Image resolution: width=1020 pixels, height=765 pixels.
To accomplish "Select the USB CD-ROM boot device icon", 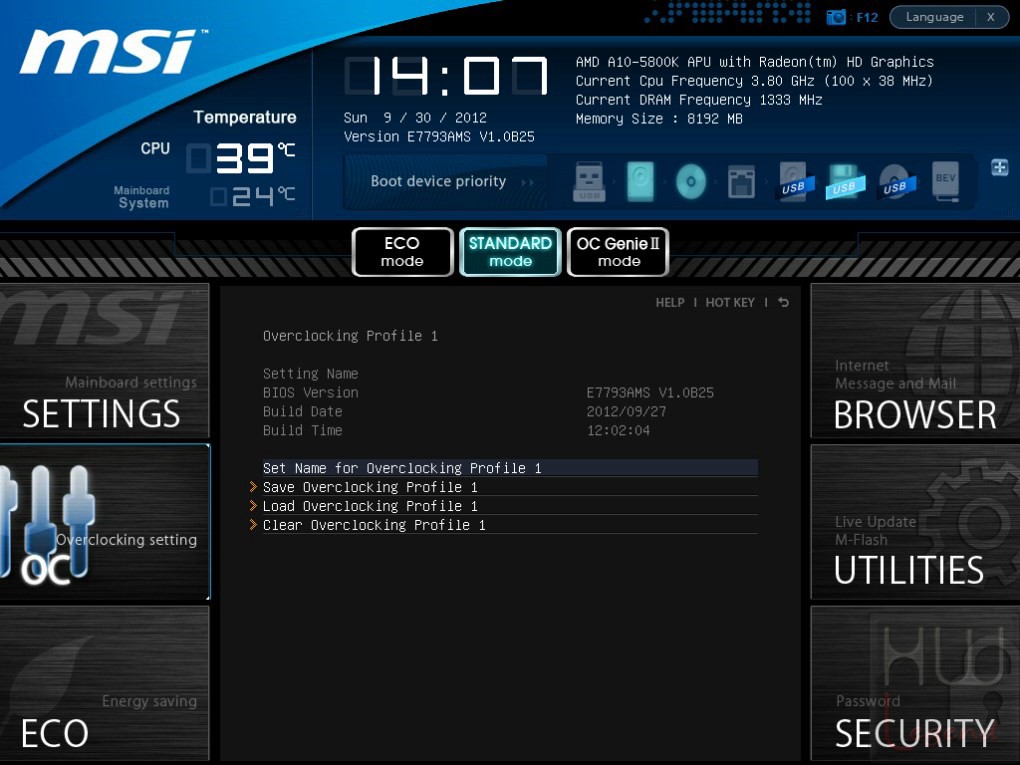I will [x=896, y=181].
